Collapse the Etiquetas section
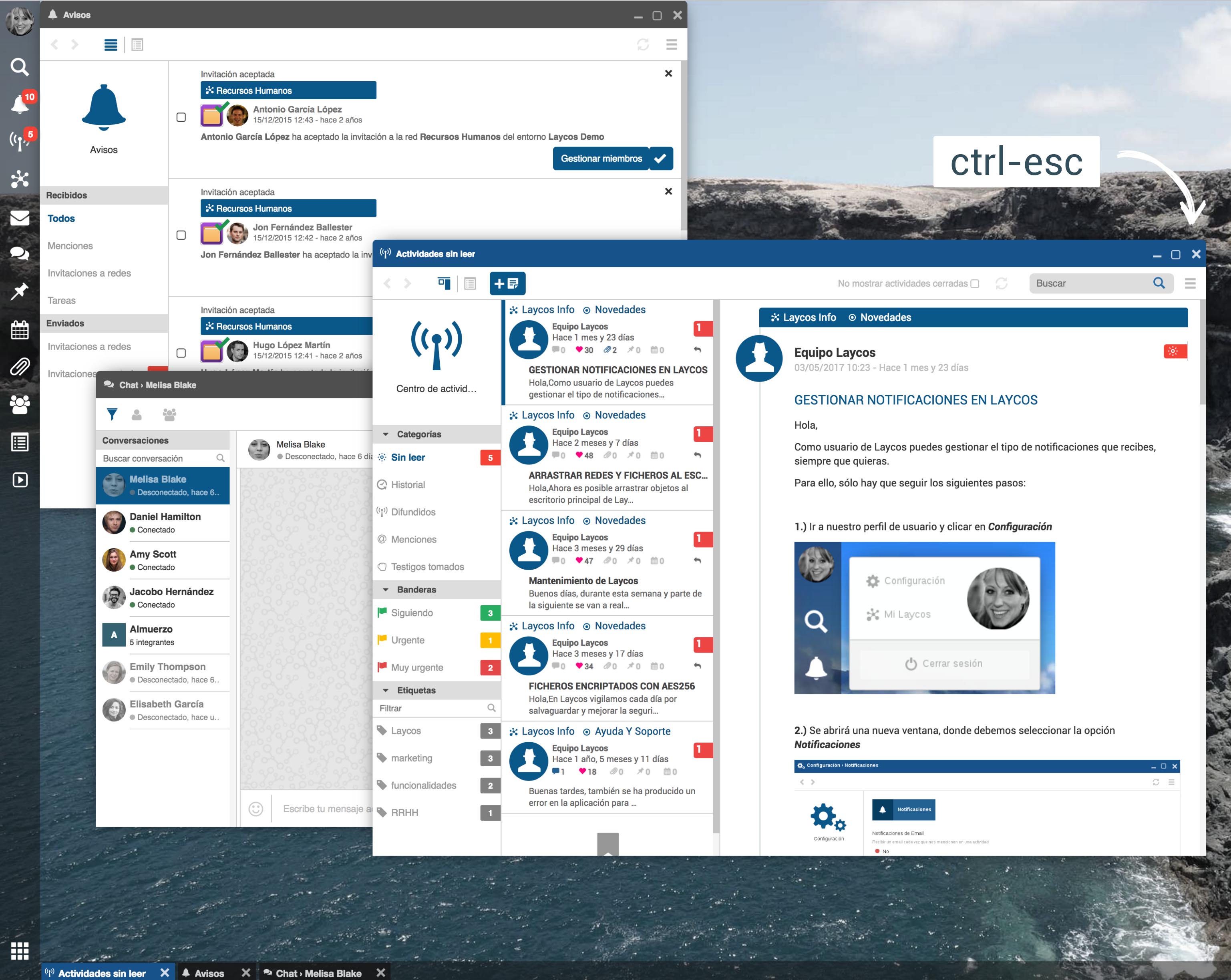The width and height of the screenshot is (1231, 980). [385, 690]
